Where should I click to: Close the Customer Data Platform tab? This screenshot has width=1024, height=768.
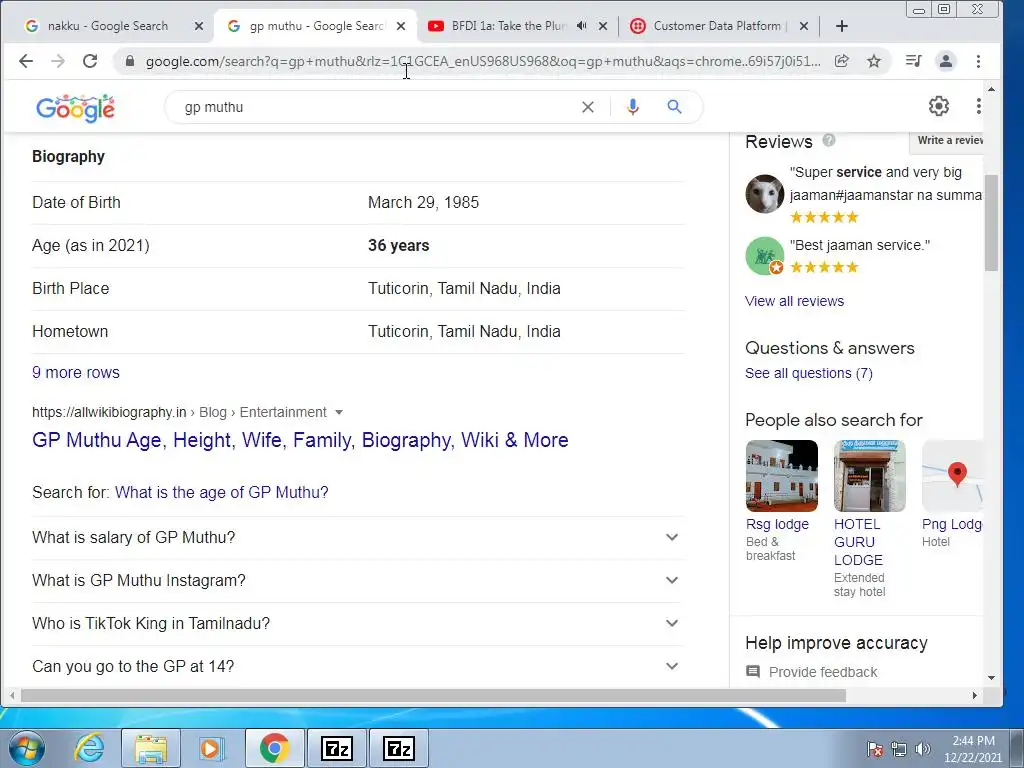[x=804, y=26]
